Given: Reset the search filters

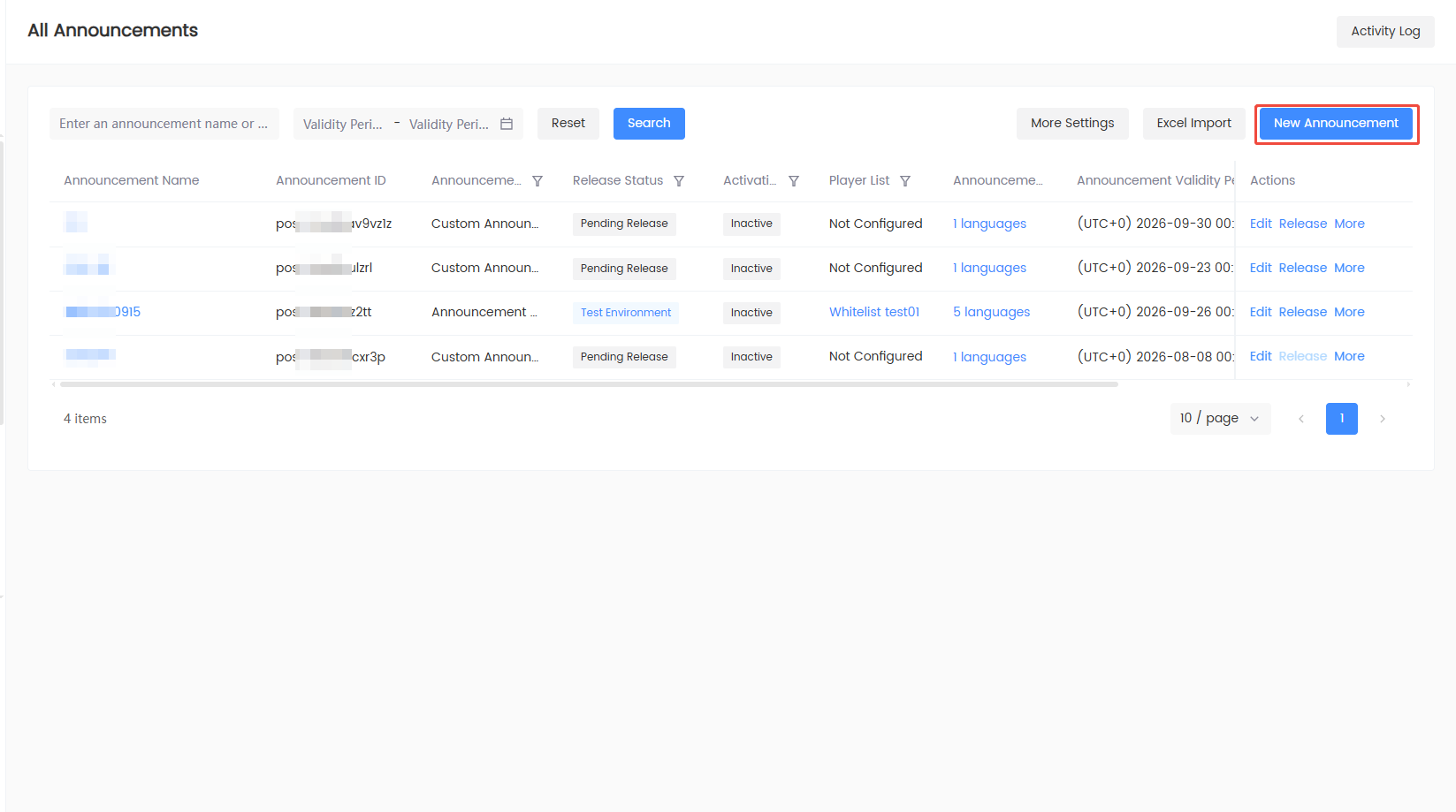Looking at the screenshot, I should point(568,124).
